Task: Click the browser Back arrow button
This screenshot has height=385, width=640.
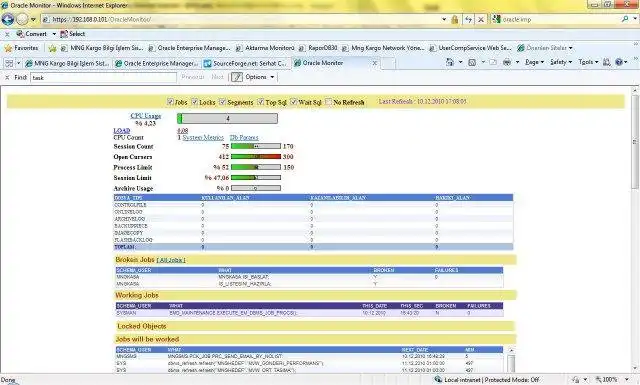Action: 8,19
